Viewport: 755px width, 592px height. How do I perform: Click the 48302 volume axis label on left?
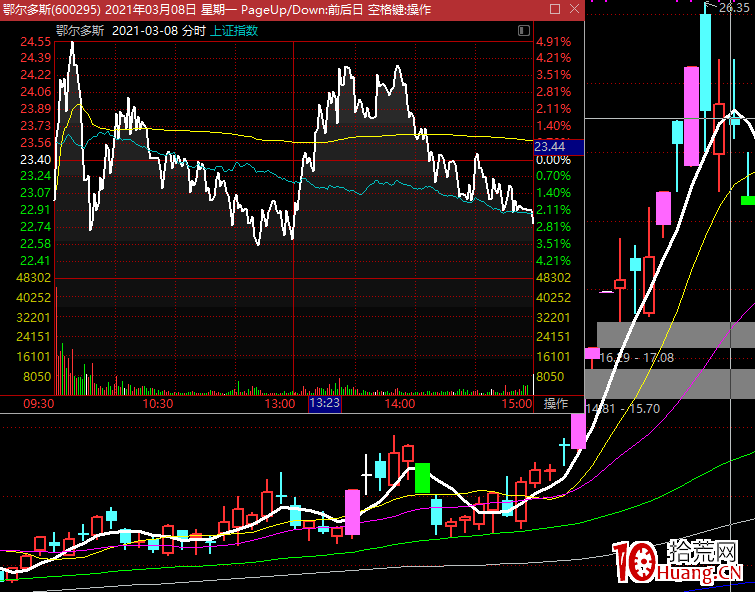(35, 277)
